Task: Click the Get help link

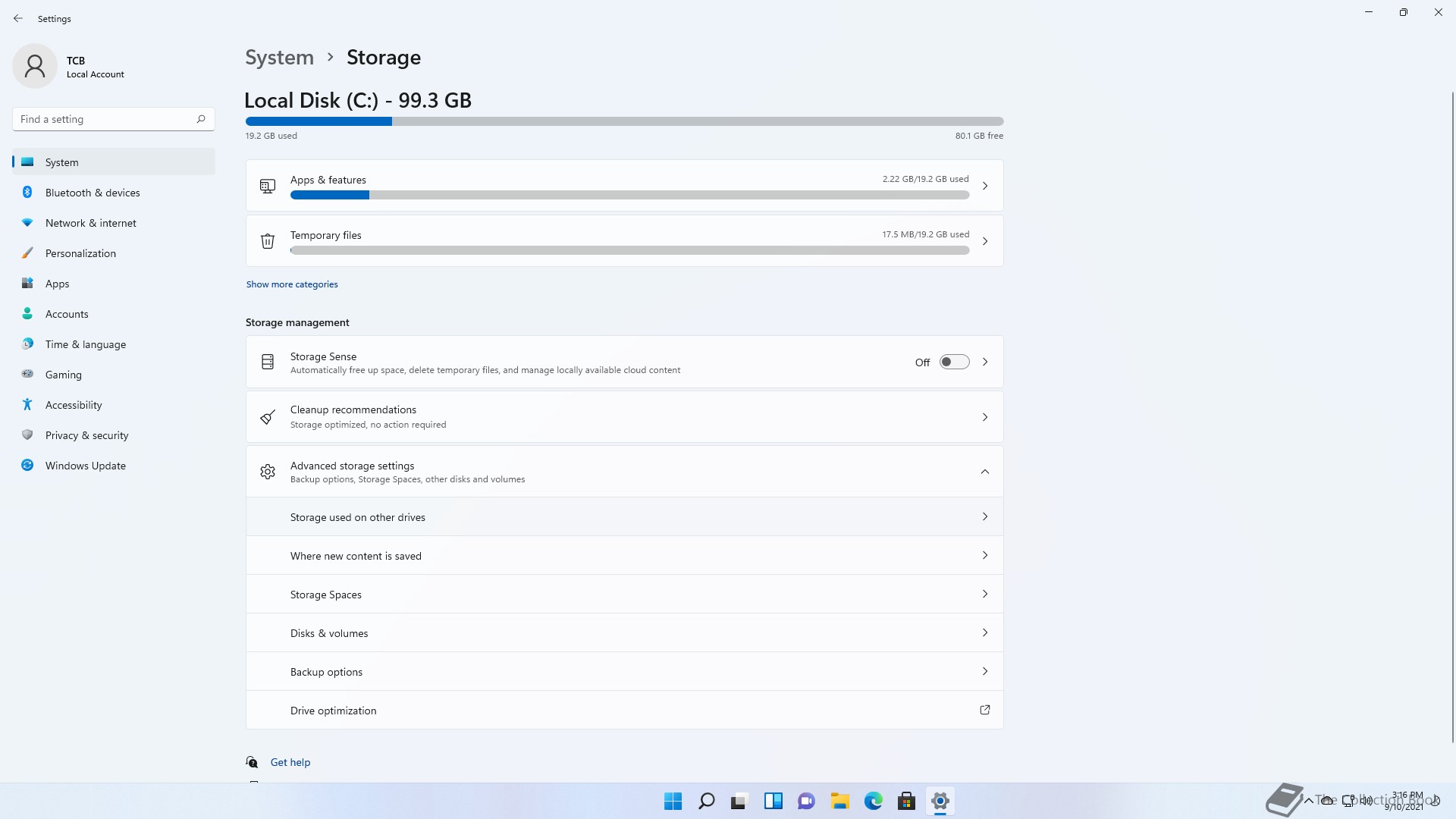Action: [290, 762]
